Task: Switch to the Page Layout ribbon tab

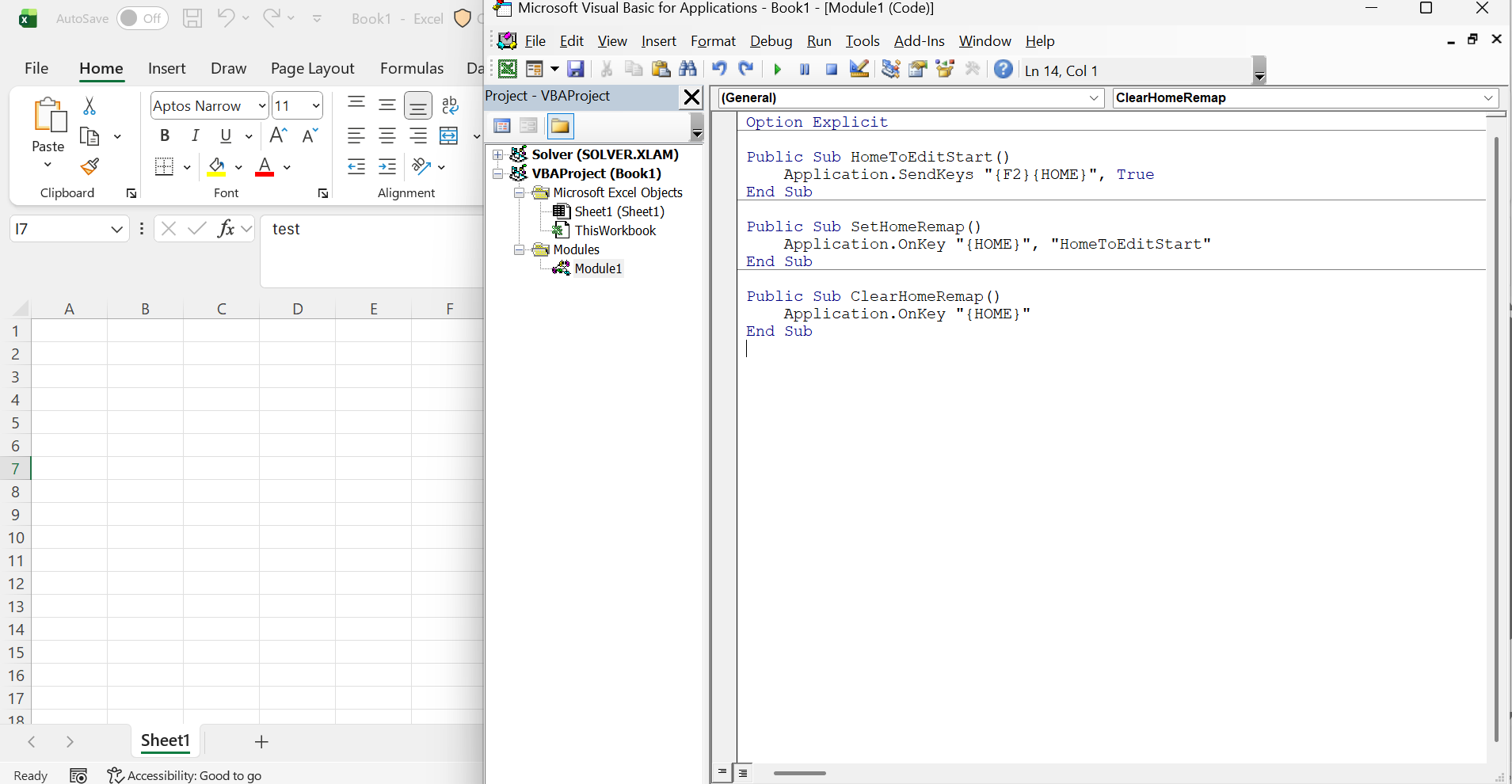Action: (312, 68)
